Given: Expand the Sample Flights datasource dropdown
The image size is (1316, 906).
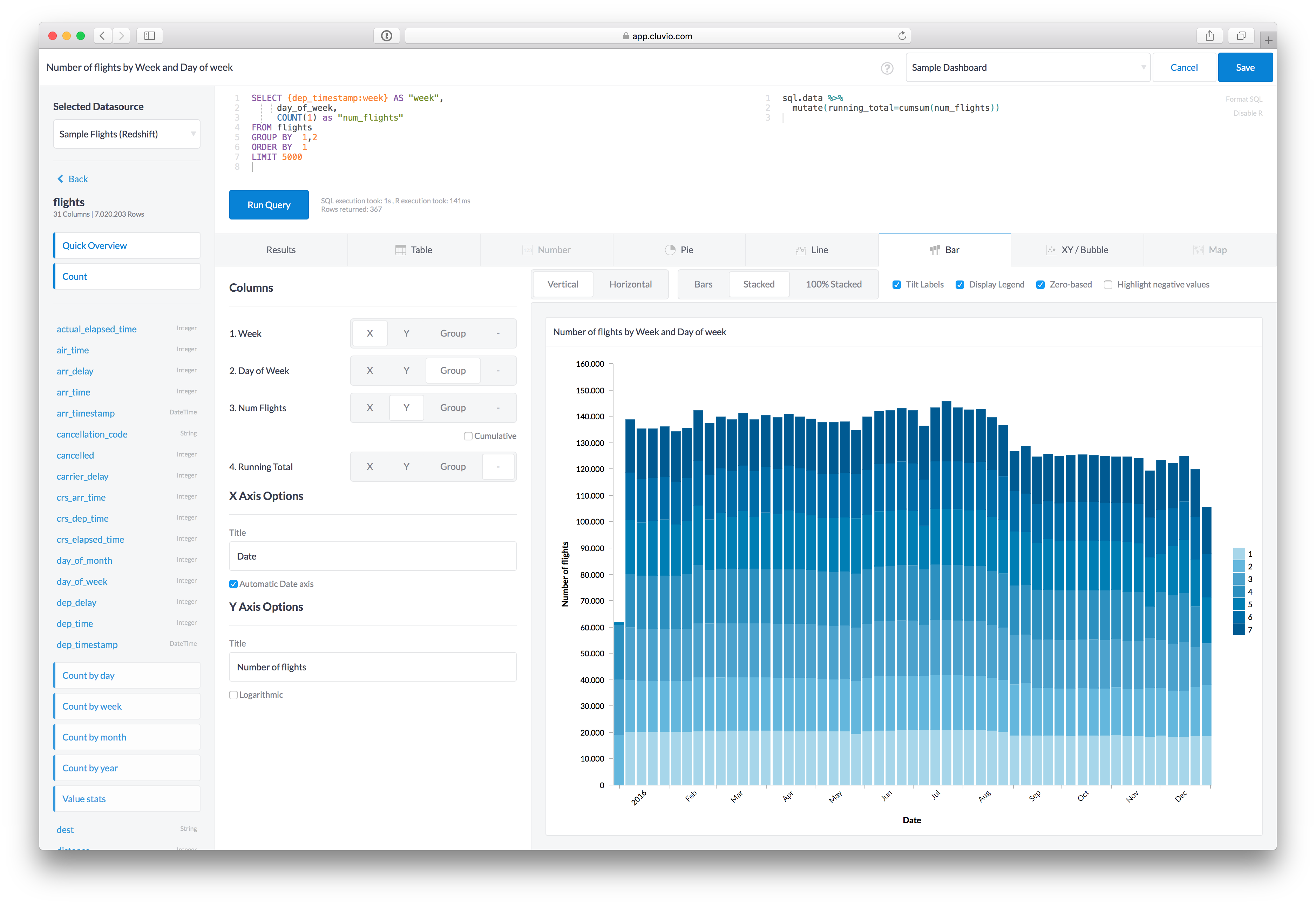Looking at the screenshot, I should coord(127,134).
